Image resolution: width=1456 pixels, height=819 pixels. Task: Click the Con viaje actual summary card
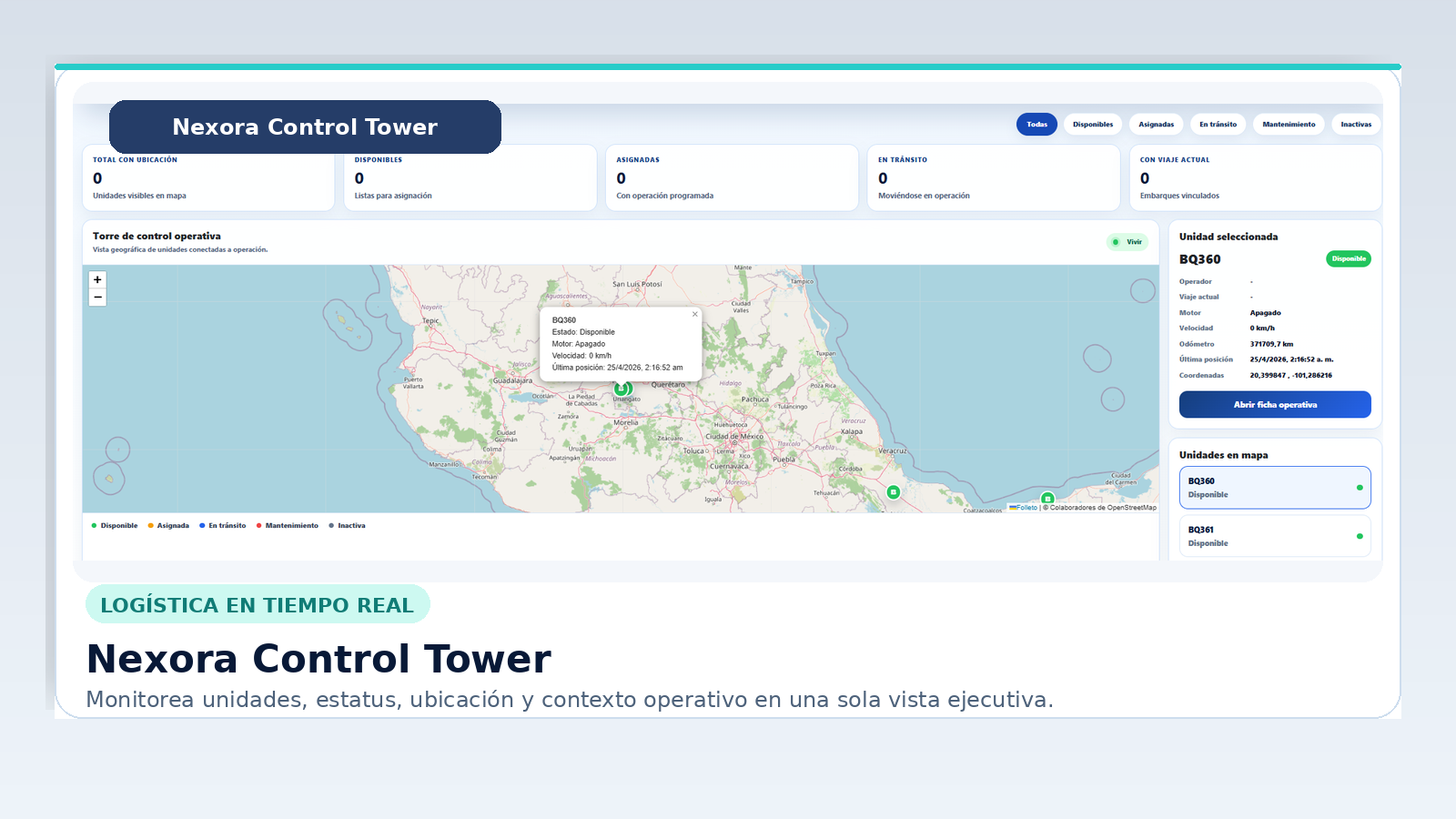pyautogui.click(x=1256, y=177)
